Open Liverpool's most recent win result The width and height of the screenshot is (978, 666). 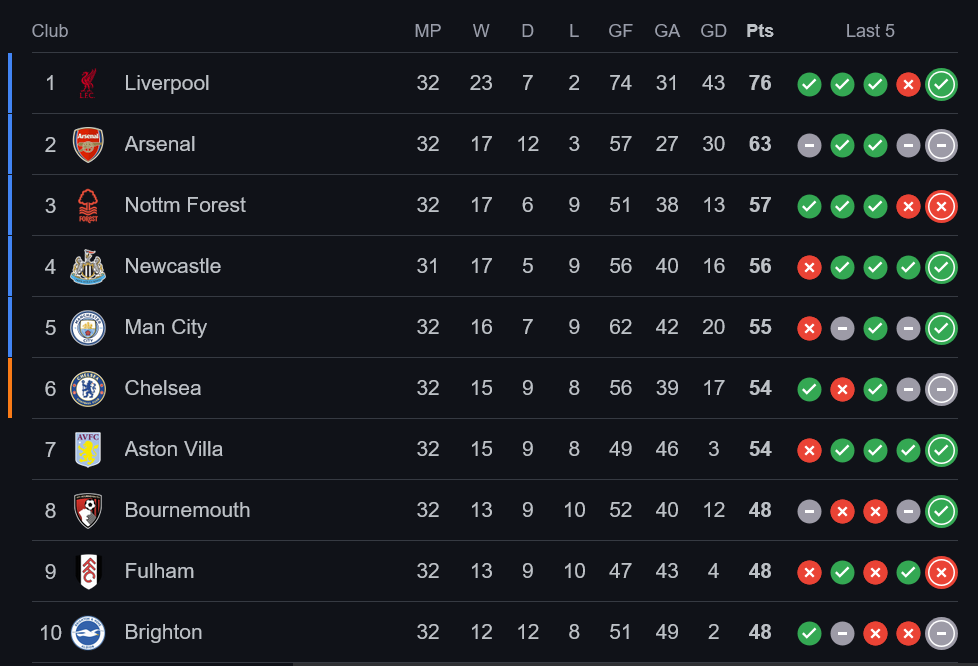(941, 84)
